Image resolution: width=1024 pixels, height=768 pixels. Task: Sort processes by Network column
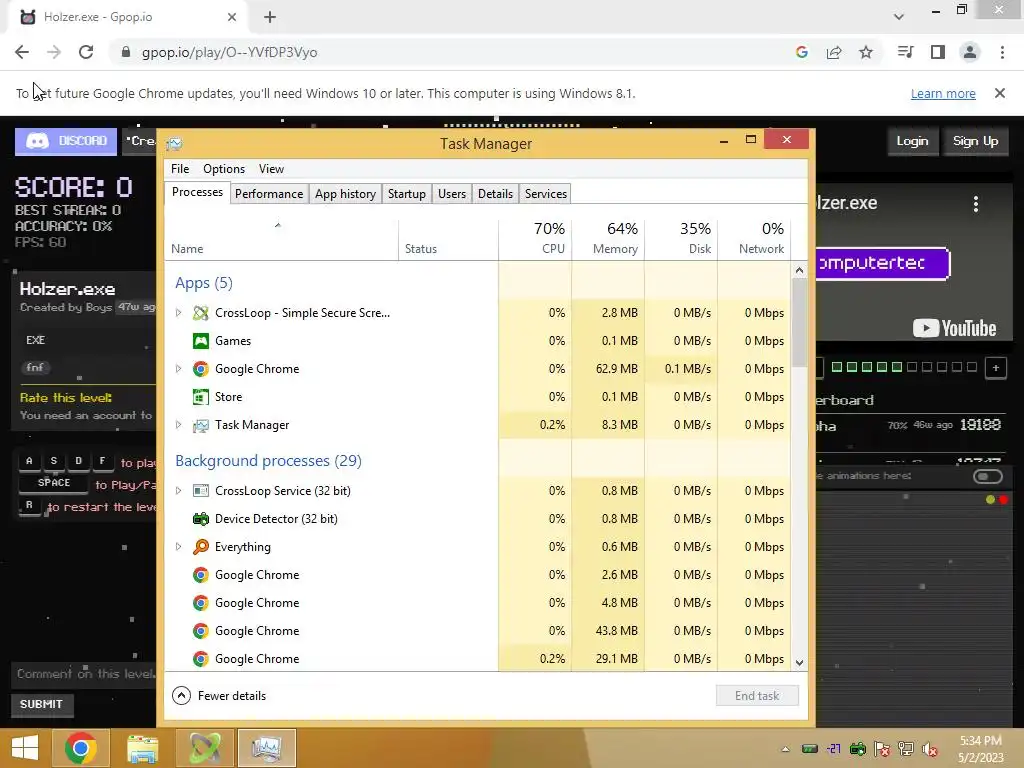(754, 238)
